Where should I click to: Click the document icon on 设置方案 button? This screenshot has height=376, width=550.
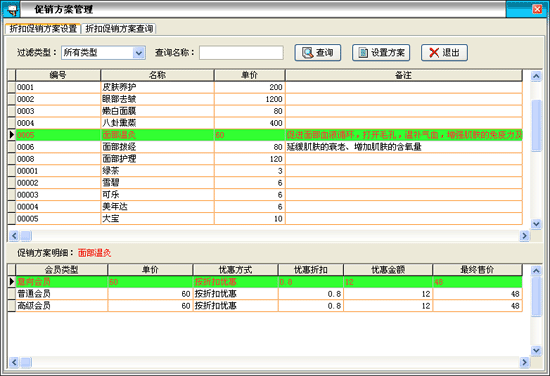pyautogui.click(x=363, y=53)
